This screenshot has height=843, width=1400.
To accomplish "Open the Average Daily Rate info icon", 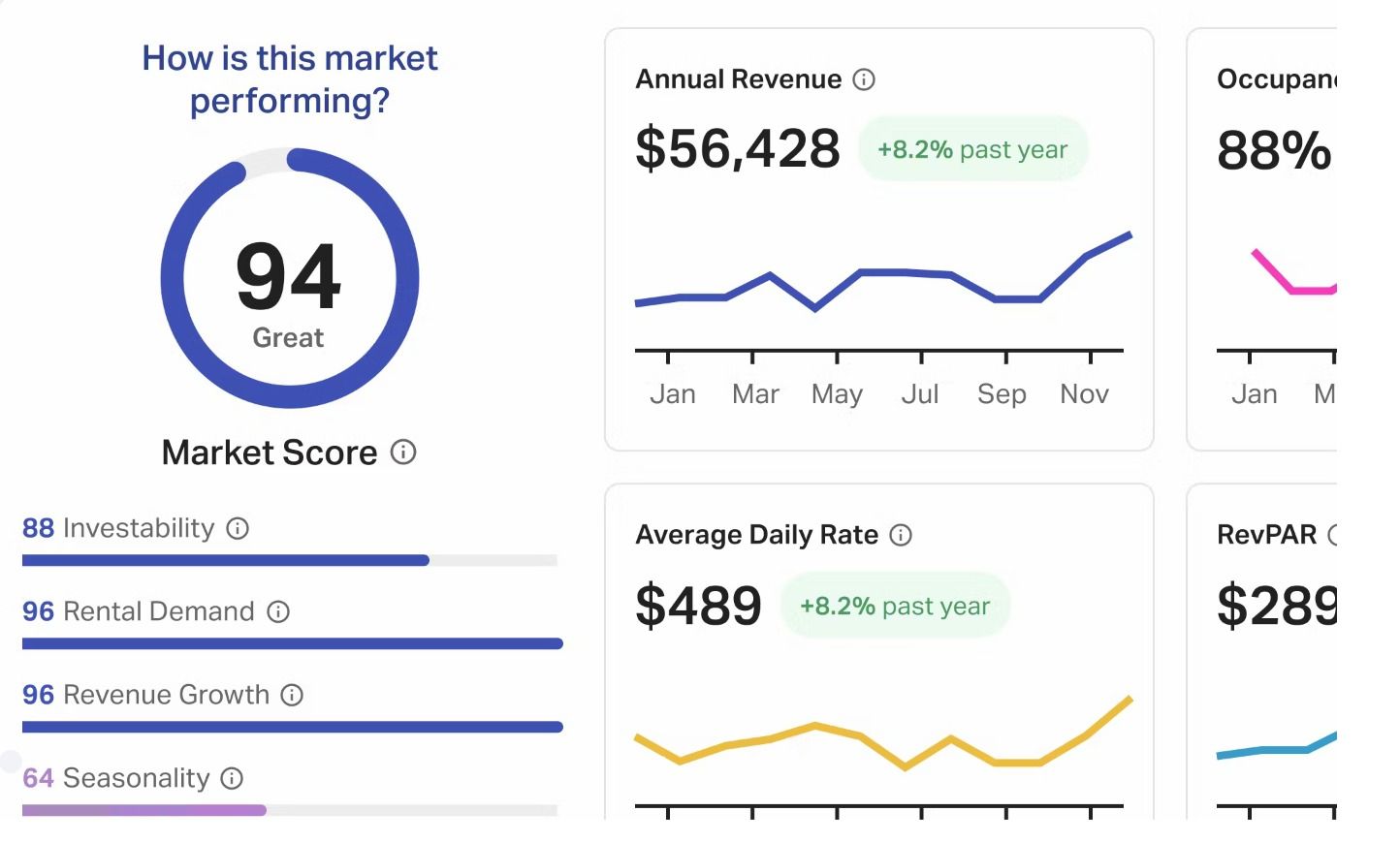I will pyautogui.click(x=901, y=535).
